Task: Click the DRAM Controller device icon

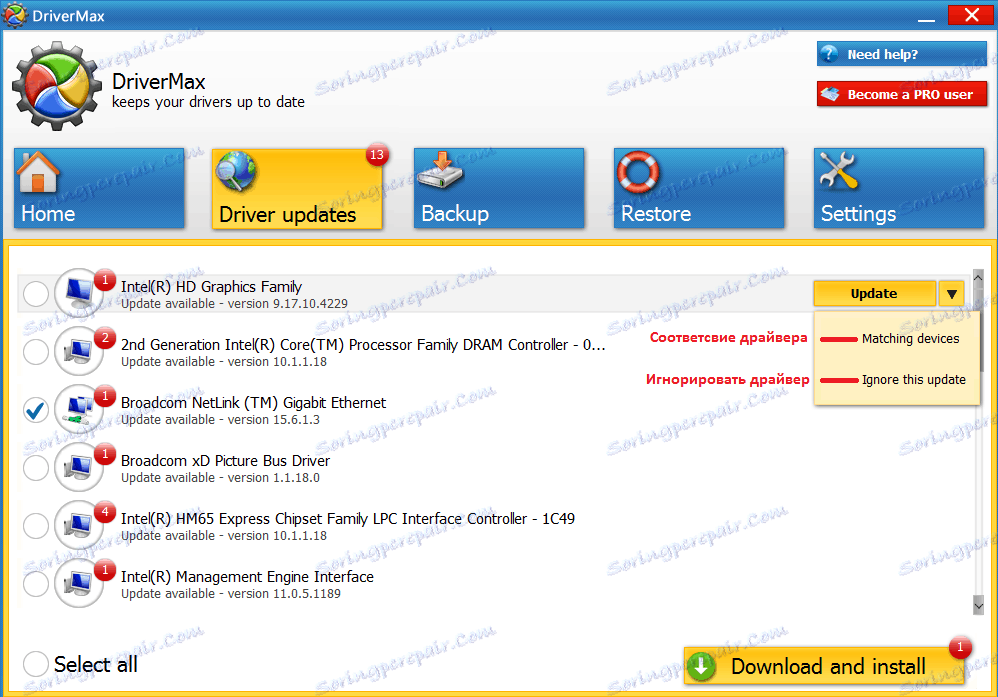Action: (x=79, y=351)
